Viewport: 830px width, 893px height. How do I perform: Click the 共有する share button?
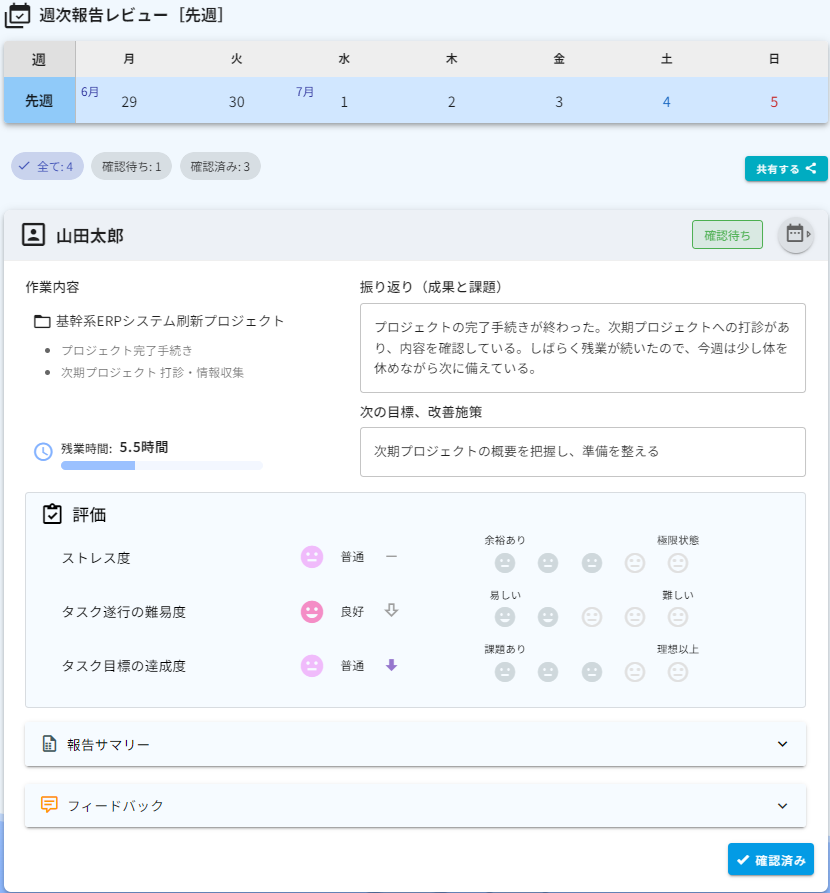click(786, 169)
